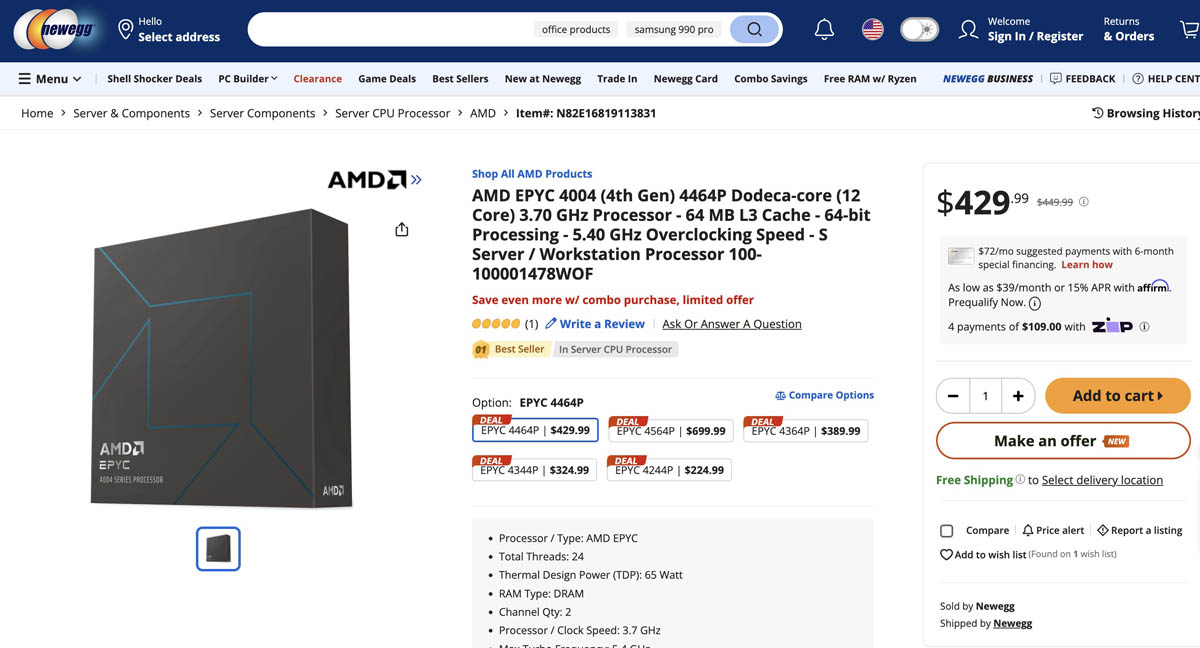Open the shopping cart icon

point(1188,30)
